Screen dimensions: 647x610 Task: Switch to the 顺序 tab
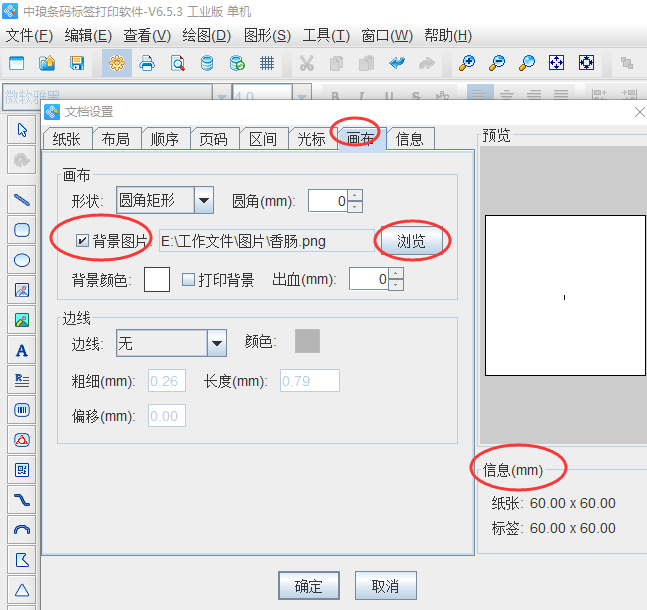[165, 139]
